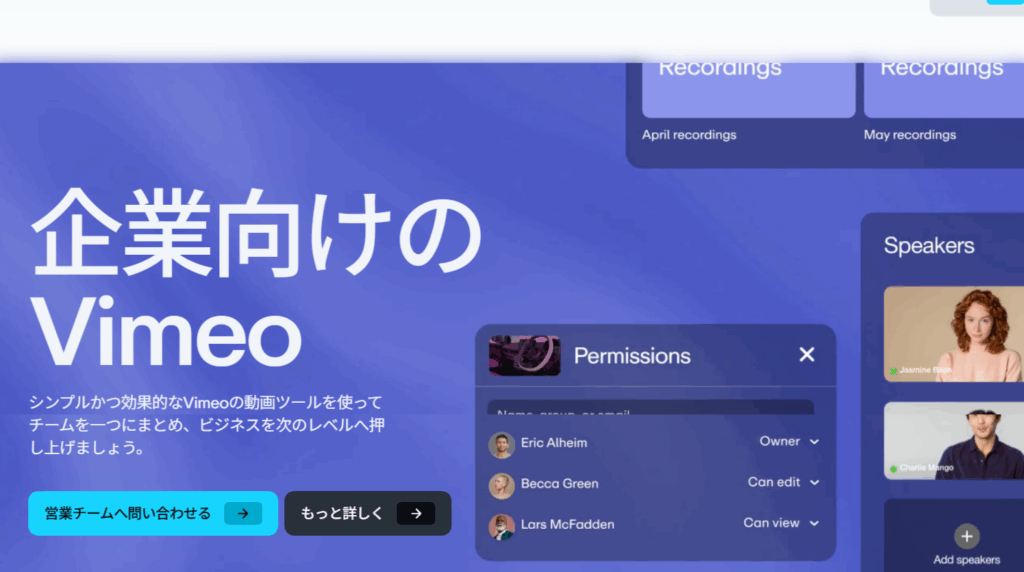
Task: Expand the Can edit dropdown for Becca Green
Action: [783, 482]
